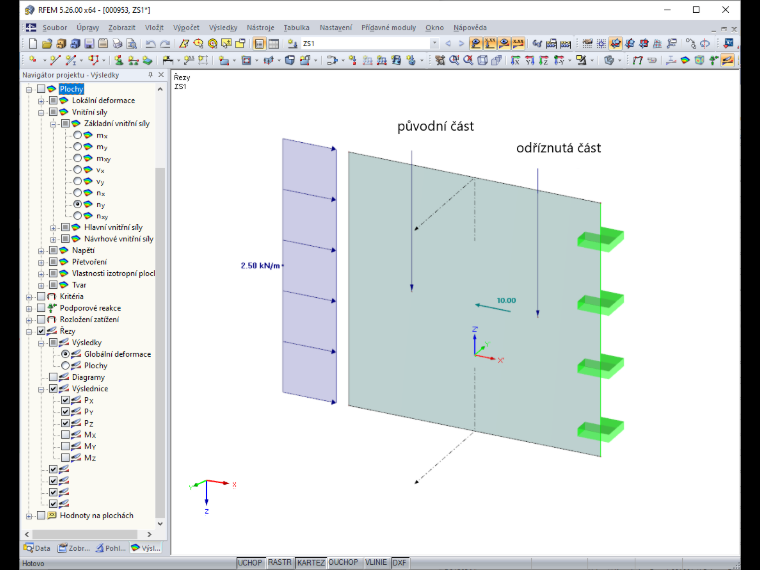Image resolution: width=760 pixels, height=570 pixels.
Task: Close the navigator panel
Action: point(161,75)
